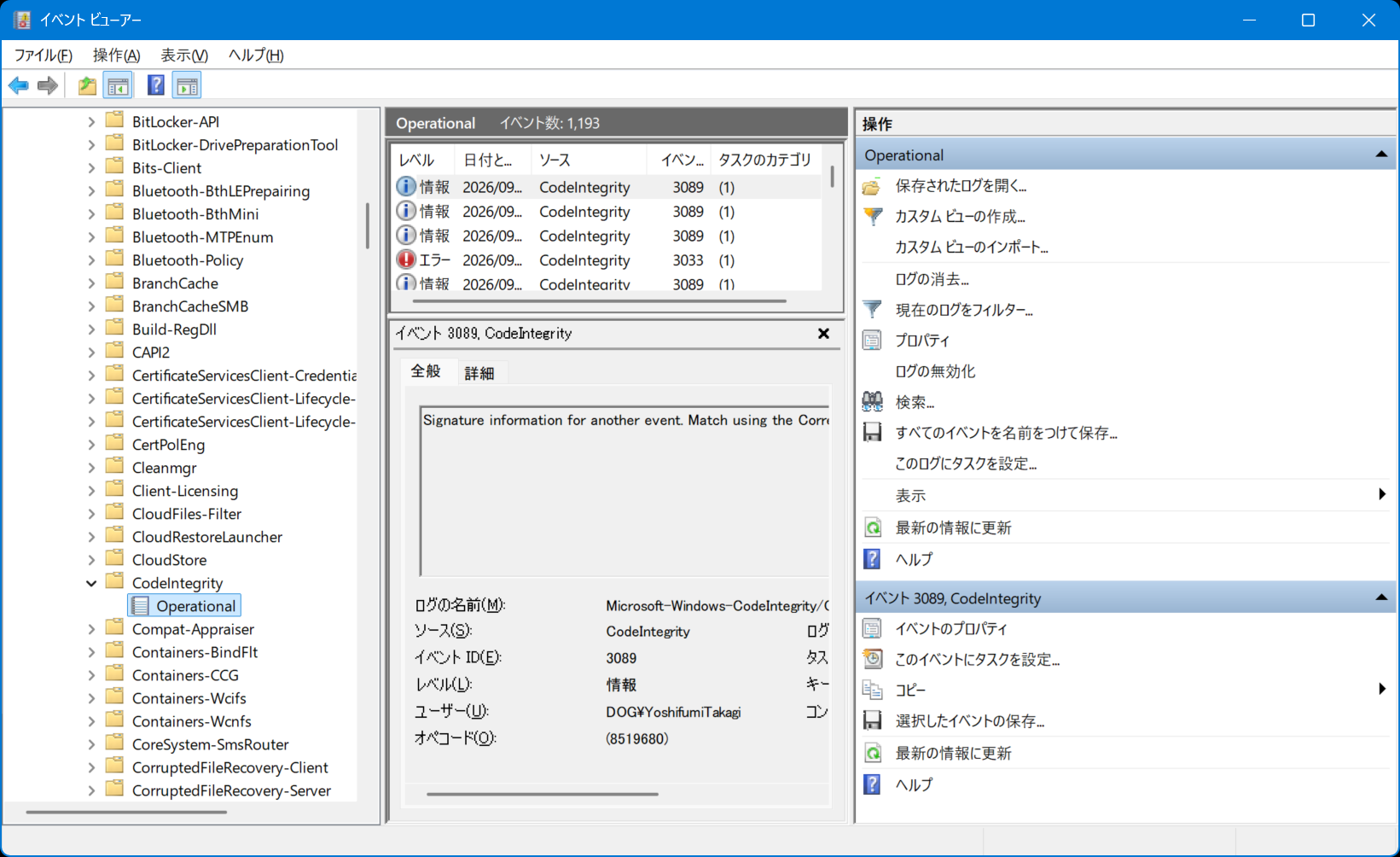Click the event description text box
Viewport: 1400px width, 857px height.
(624, 491)
